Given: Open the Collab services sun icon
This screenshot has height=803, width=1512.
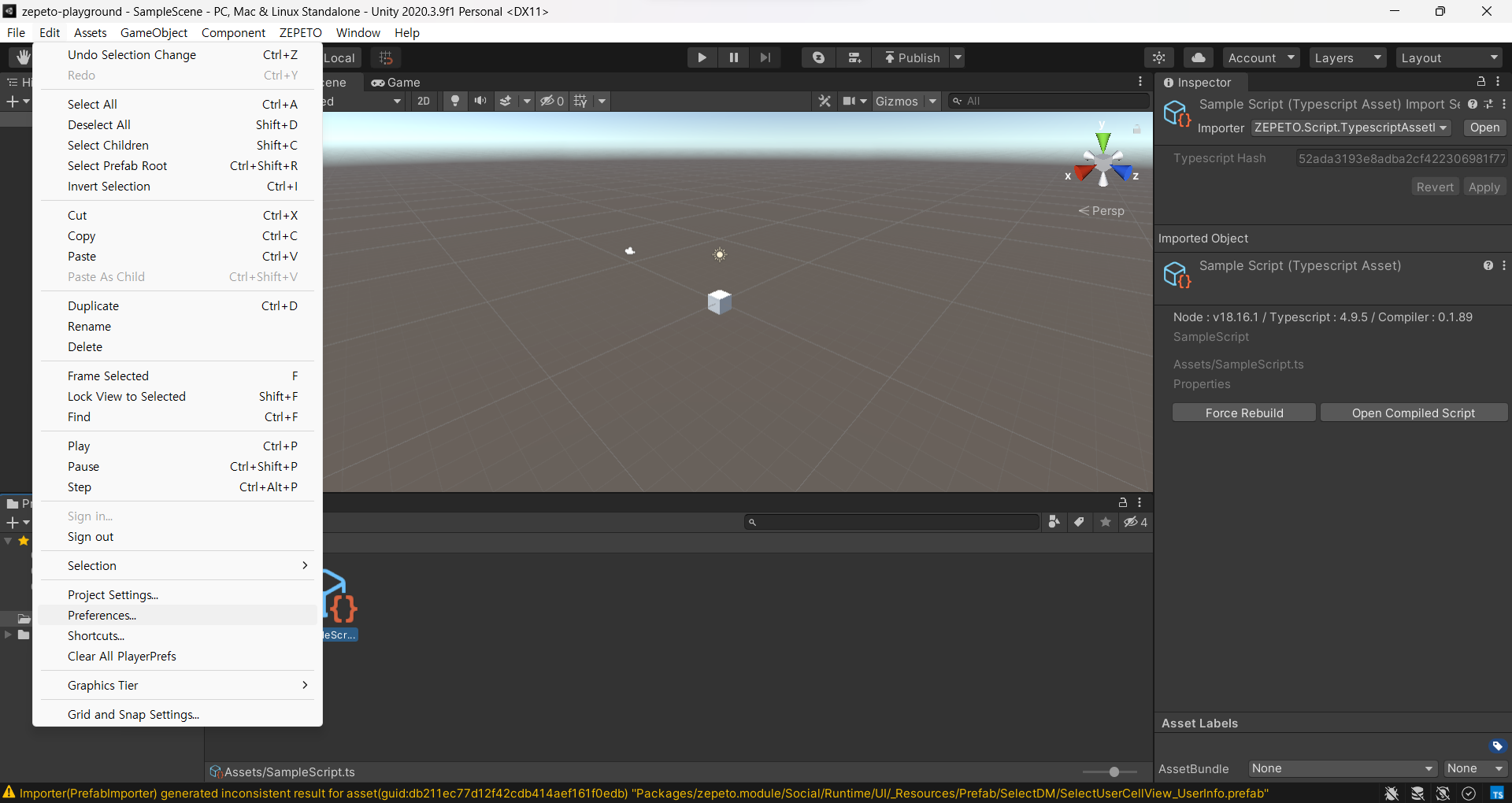Looking at the screenshot, I should (x=1159, y=57).
